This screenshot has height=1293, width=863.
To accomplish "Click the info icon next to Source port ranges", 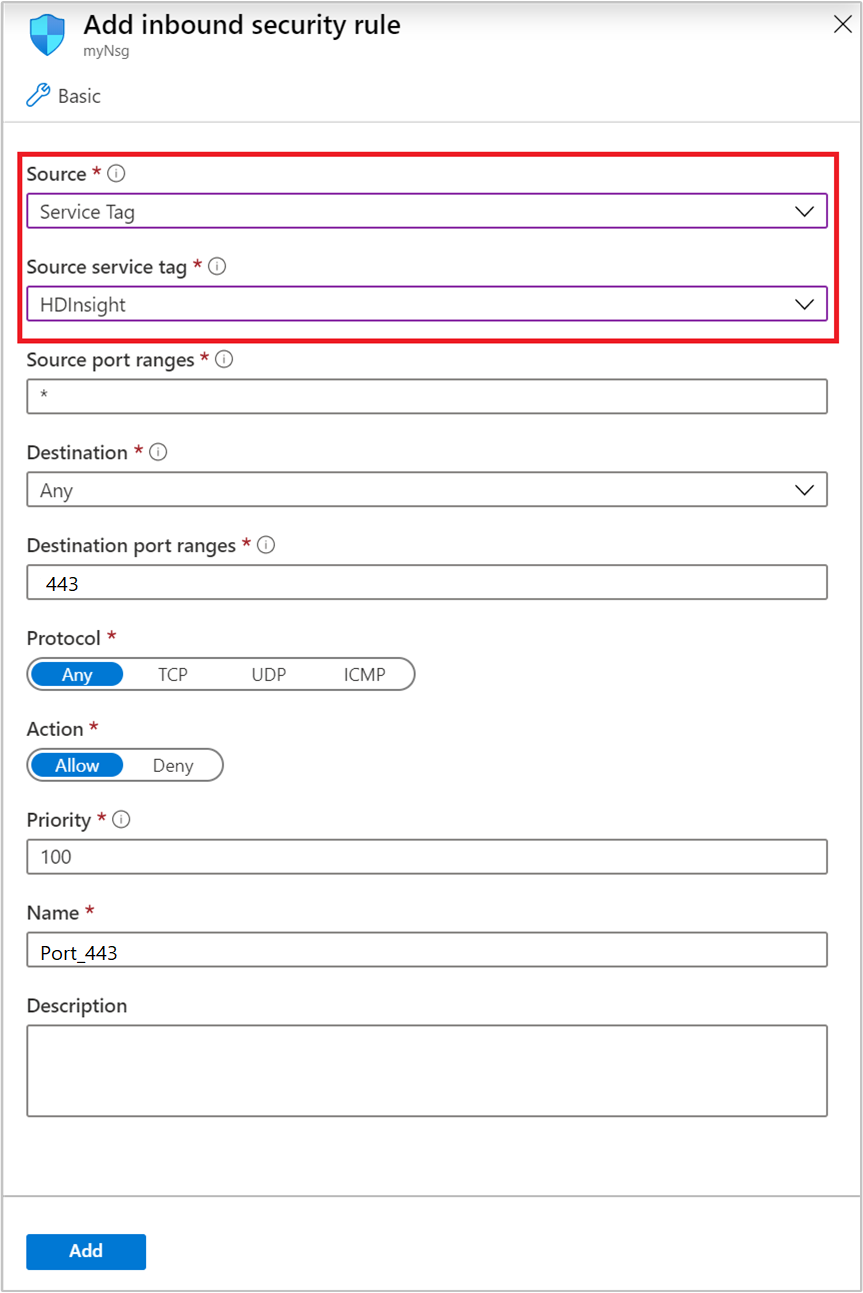I will (224, 358).
